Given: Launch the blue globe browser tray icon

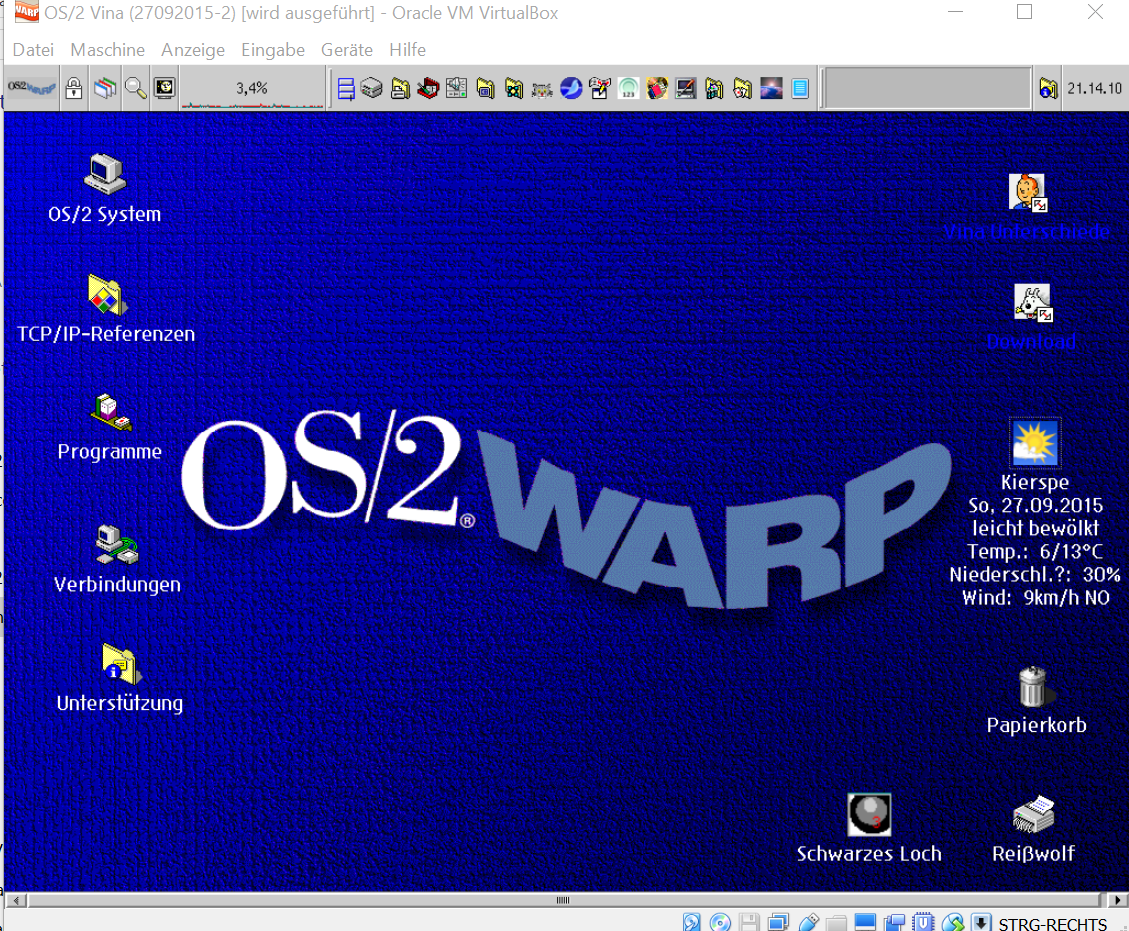Looking at the screenshot, I should point(571,89).
